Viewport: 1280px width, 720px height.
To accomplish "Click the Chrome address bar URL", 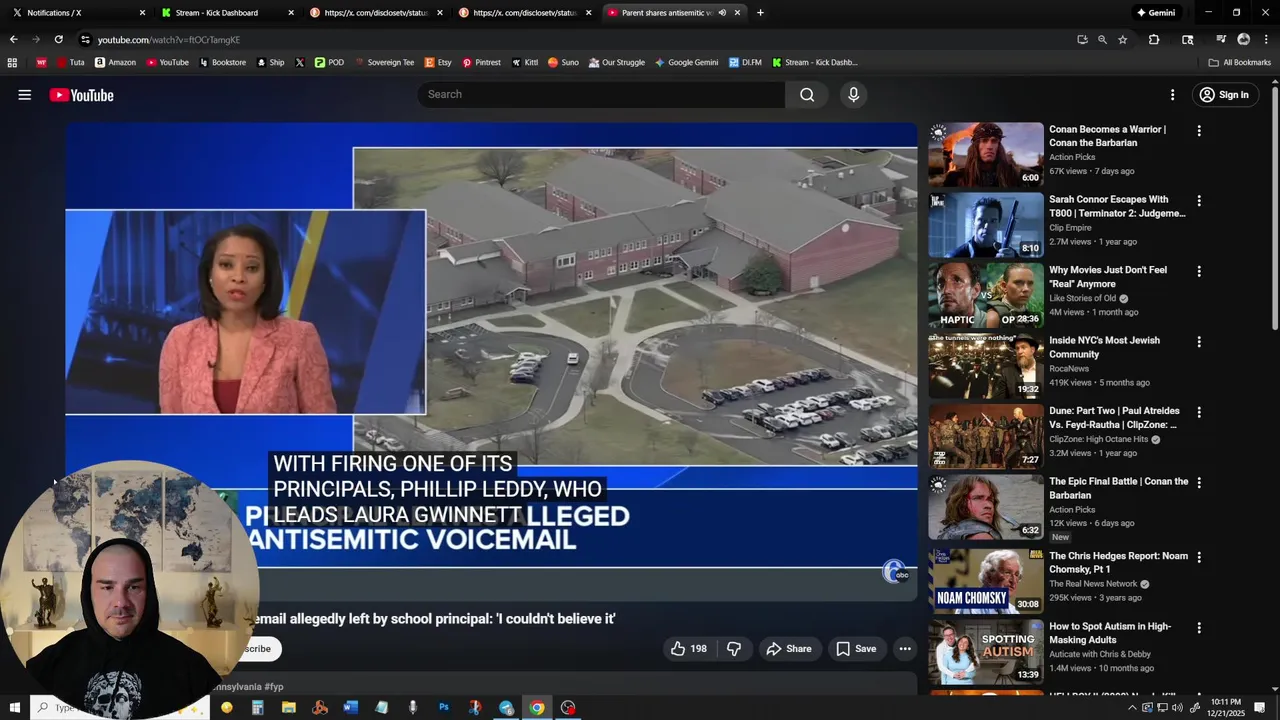I will (169, 39).
